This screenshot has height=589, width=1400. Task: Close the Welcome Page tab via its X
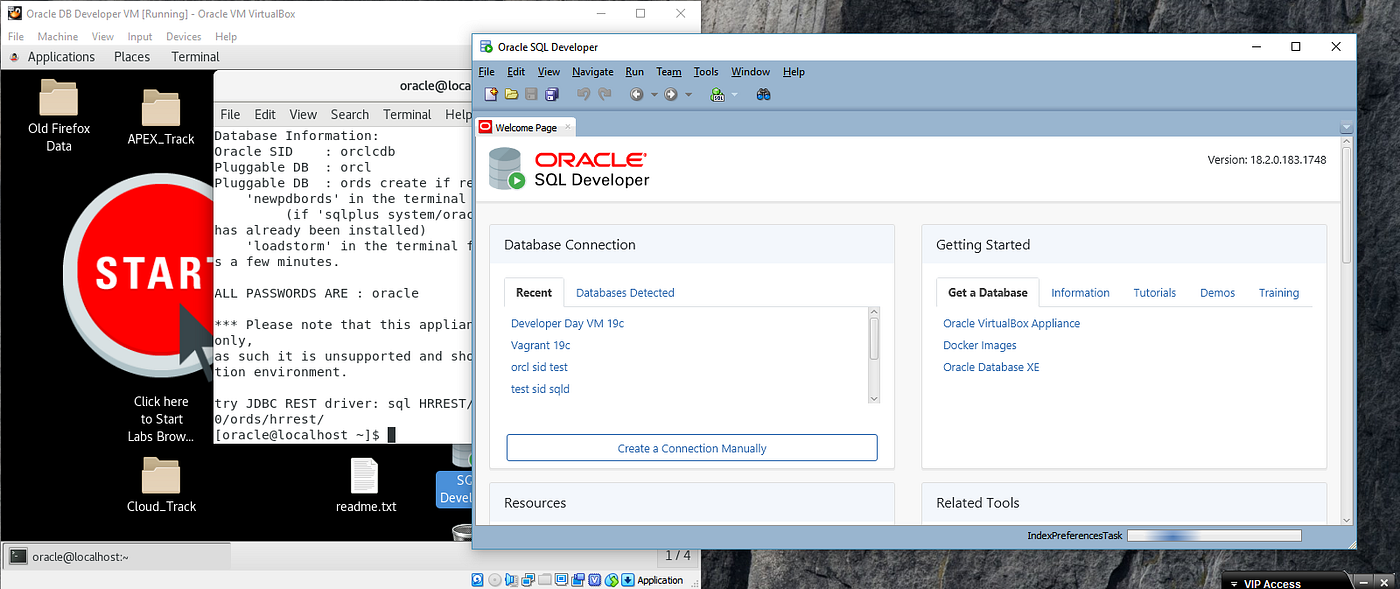(x=567, y=128)
